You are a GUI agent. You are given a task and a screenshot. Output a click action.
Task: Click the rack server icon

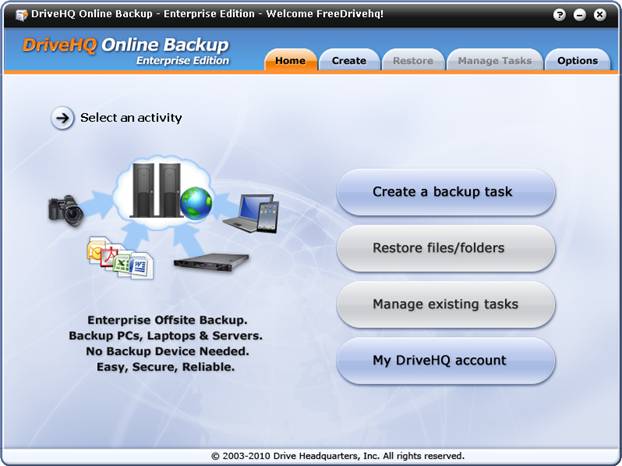tap(209, 262)
